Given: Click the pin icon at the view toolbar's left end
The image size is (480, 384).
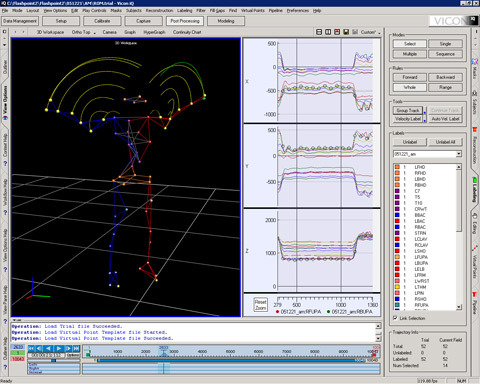Looking at the screenshot, I should pyautogui.click(x=5, y=32).
